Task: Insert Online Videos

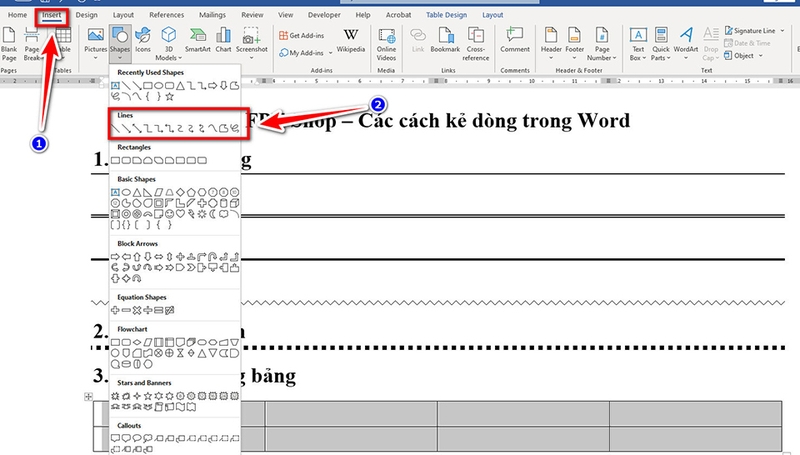Action: point(386,44)
